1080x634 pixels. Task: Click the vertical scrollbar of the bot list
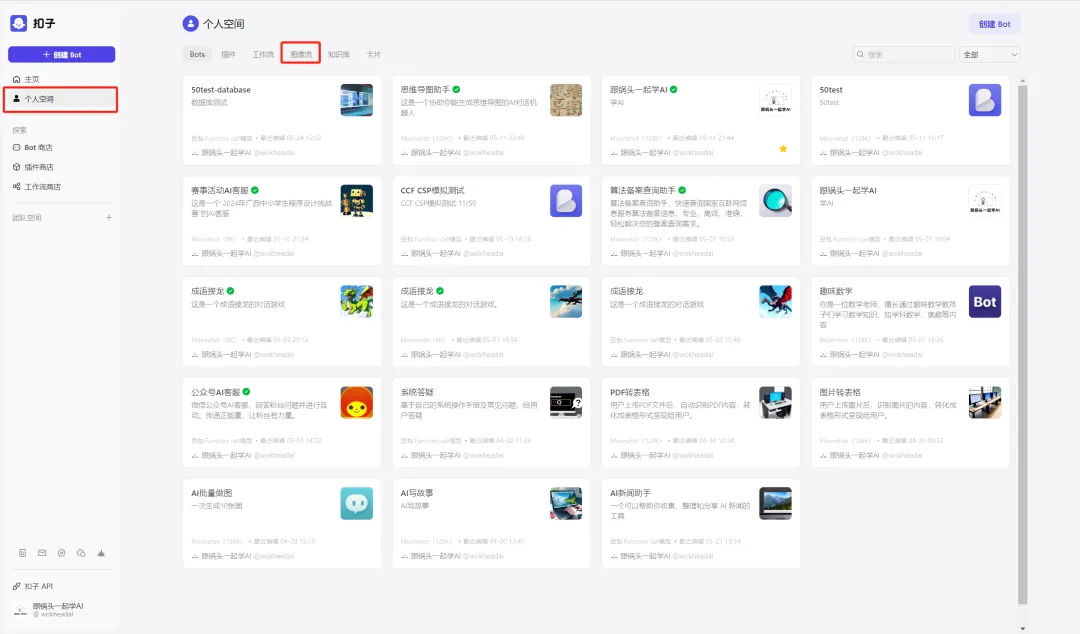tap(1022, 345)
